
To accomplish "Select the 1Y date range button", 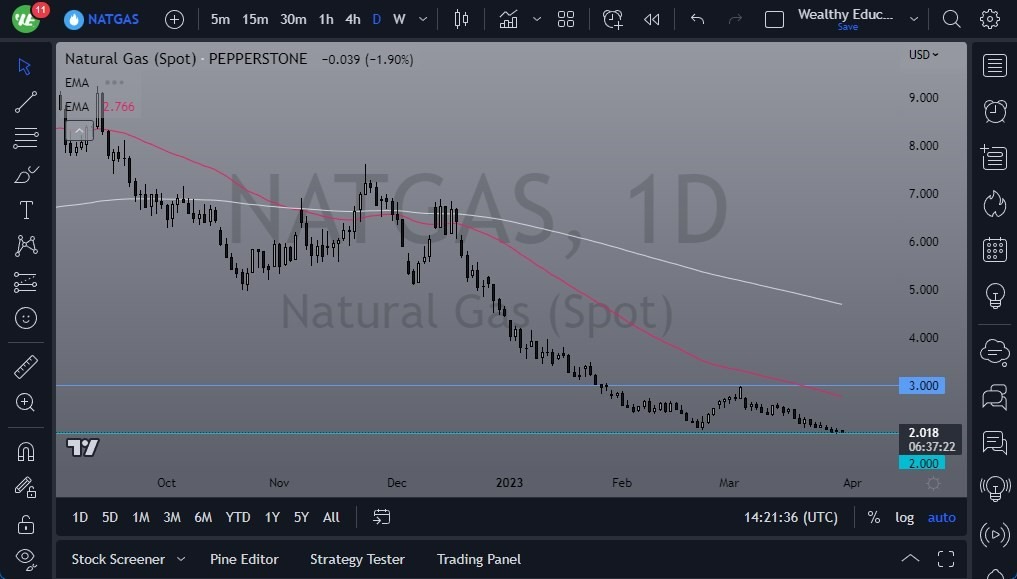I will click(x=271, y=517).
